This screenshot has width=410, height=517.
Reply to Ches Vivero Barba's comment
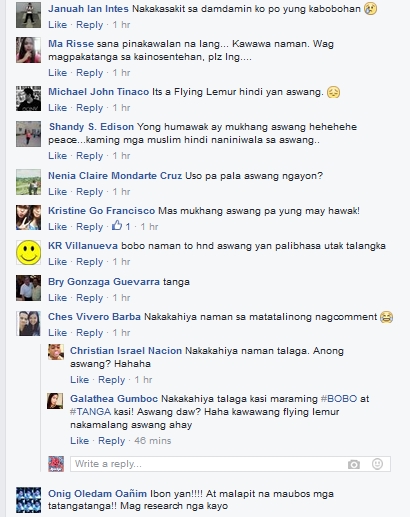pos(89,333)
